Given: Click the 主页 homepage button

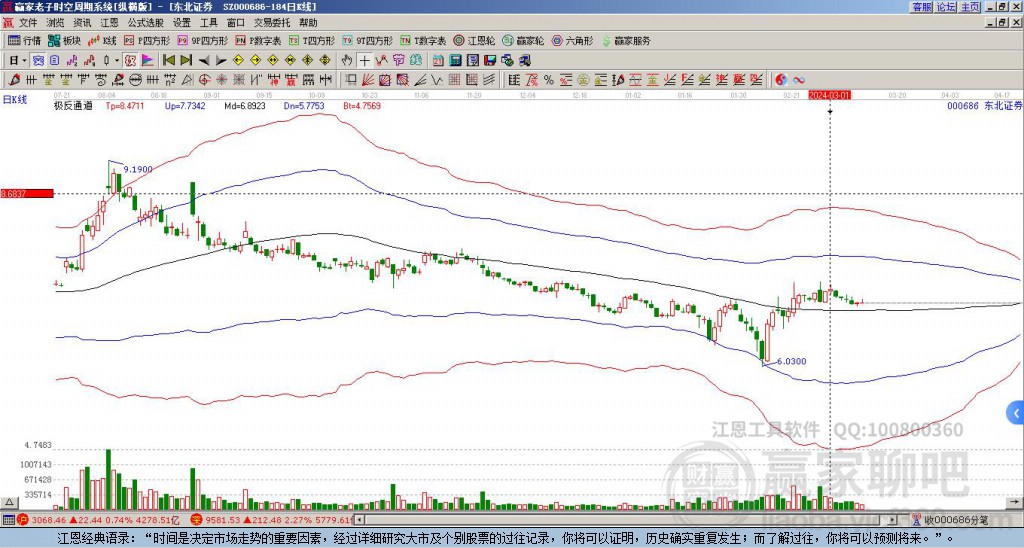Looking at the screenshot, I should click(970, 7).
